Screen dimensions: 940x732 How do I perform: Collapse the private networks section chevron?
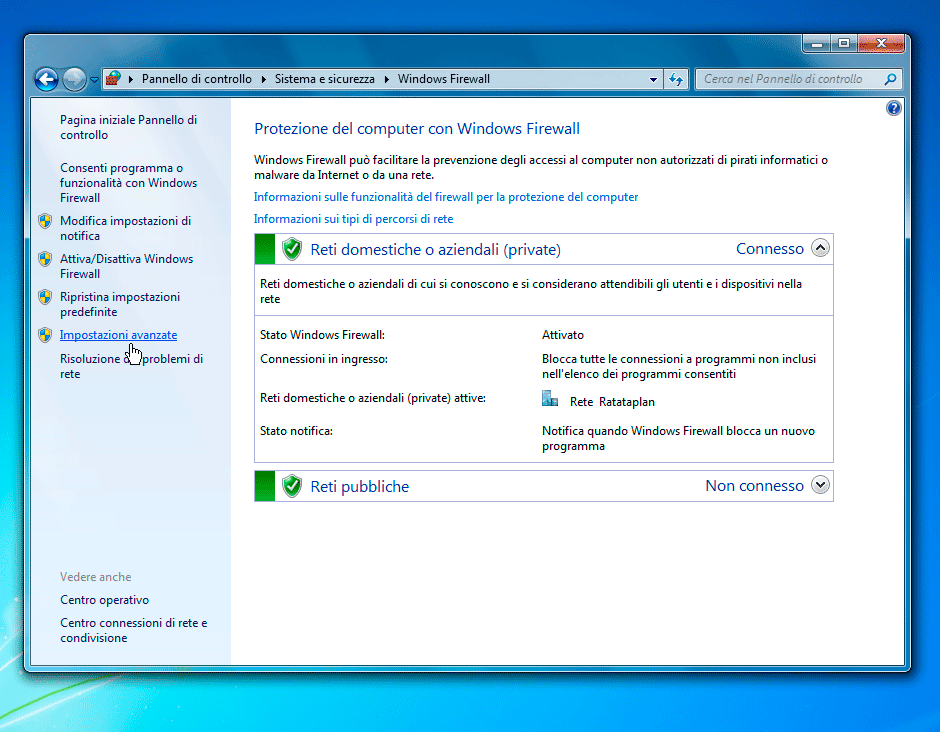820,248
